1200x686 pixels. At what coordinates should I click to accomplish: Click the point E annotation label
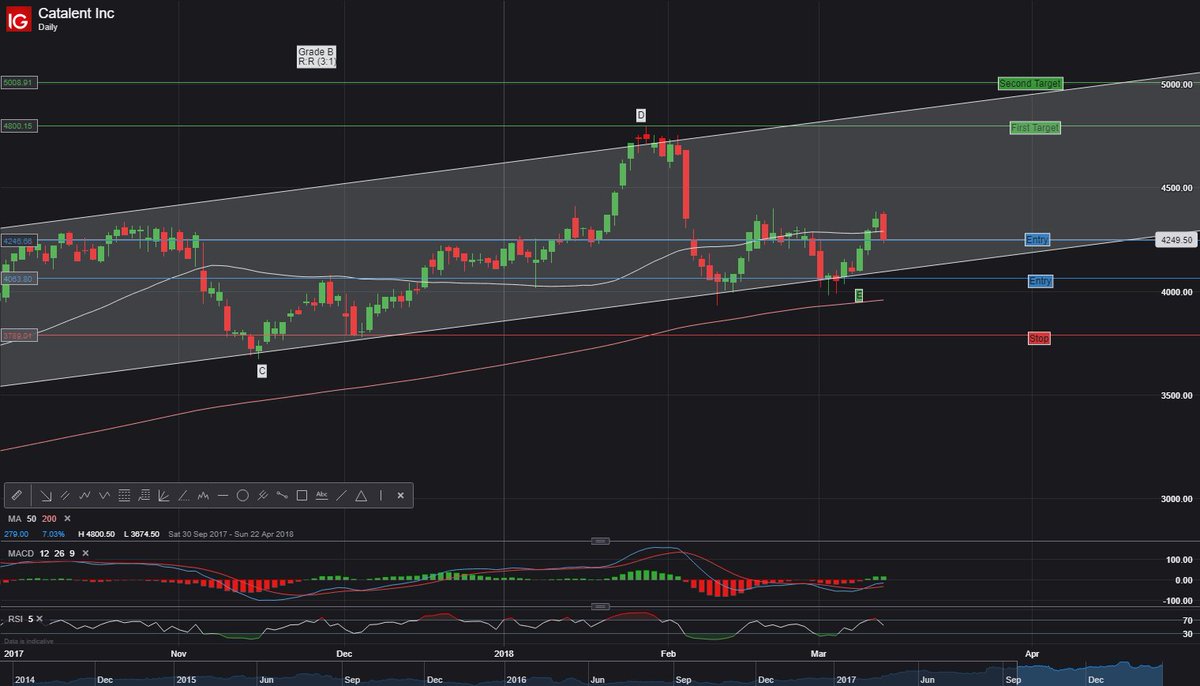click(859, 296)
